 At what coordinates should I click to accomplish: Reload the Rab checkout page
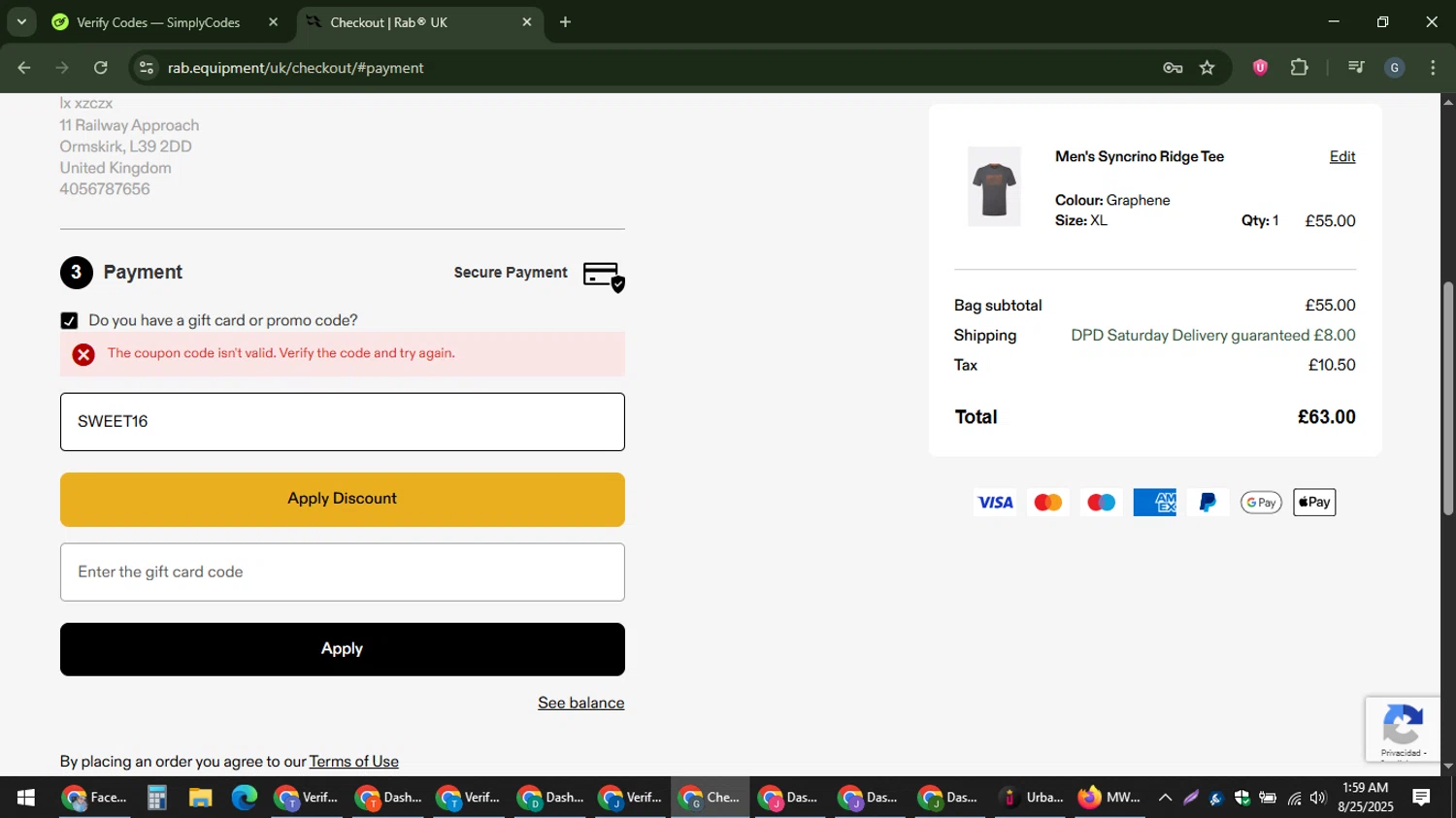tap(101, 68)
